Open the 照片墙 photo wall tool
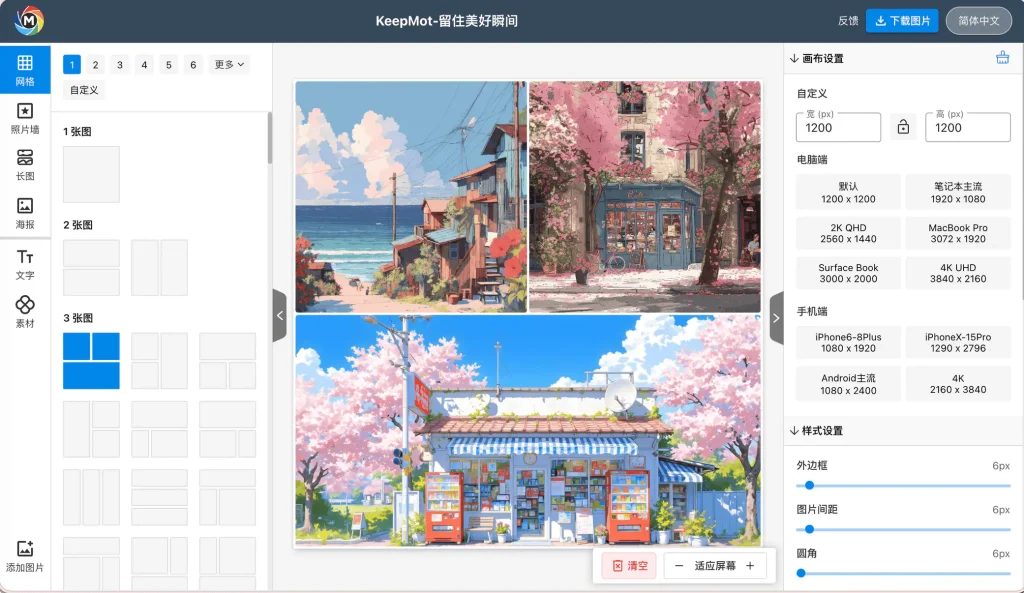The image size is (1024, 593). [25, 118]
